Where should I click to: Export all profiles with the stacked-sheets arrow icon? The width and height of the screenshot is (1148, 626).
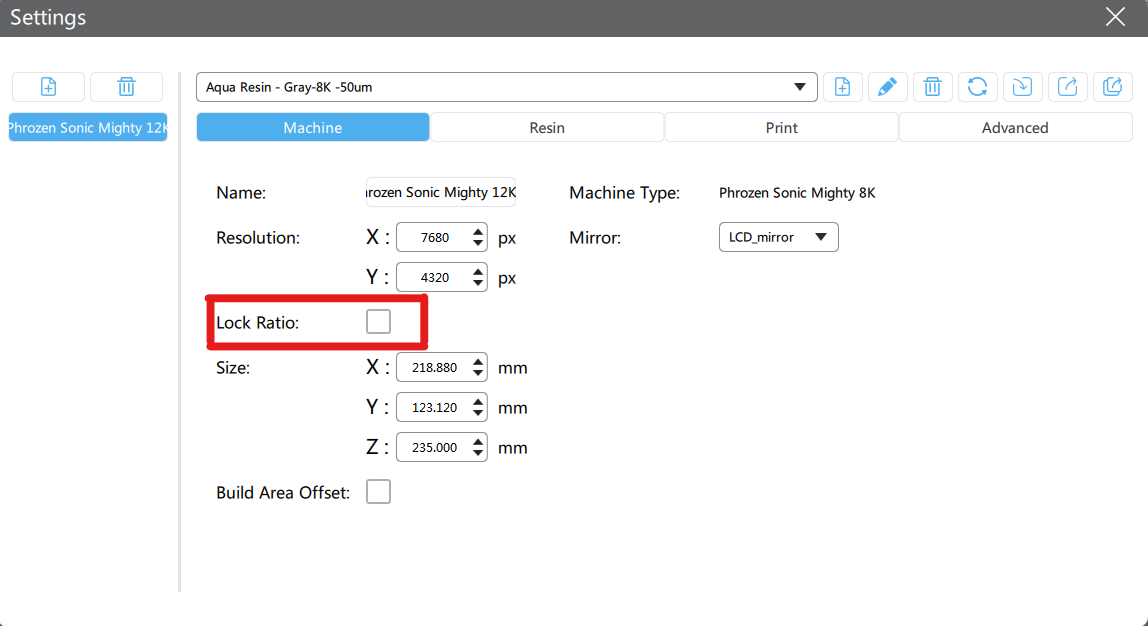tap(1112, 87)
